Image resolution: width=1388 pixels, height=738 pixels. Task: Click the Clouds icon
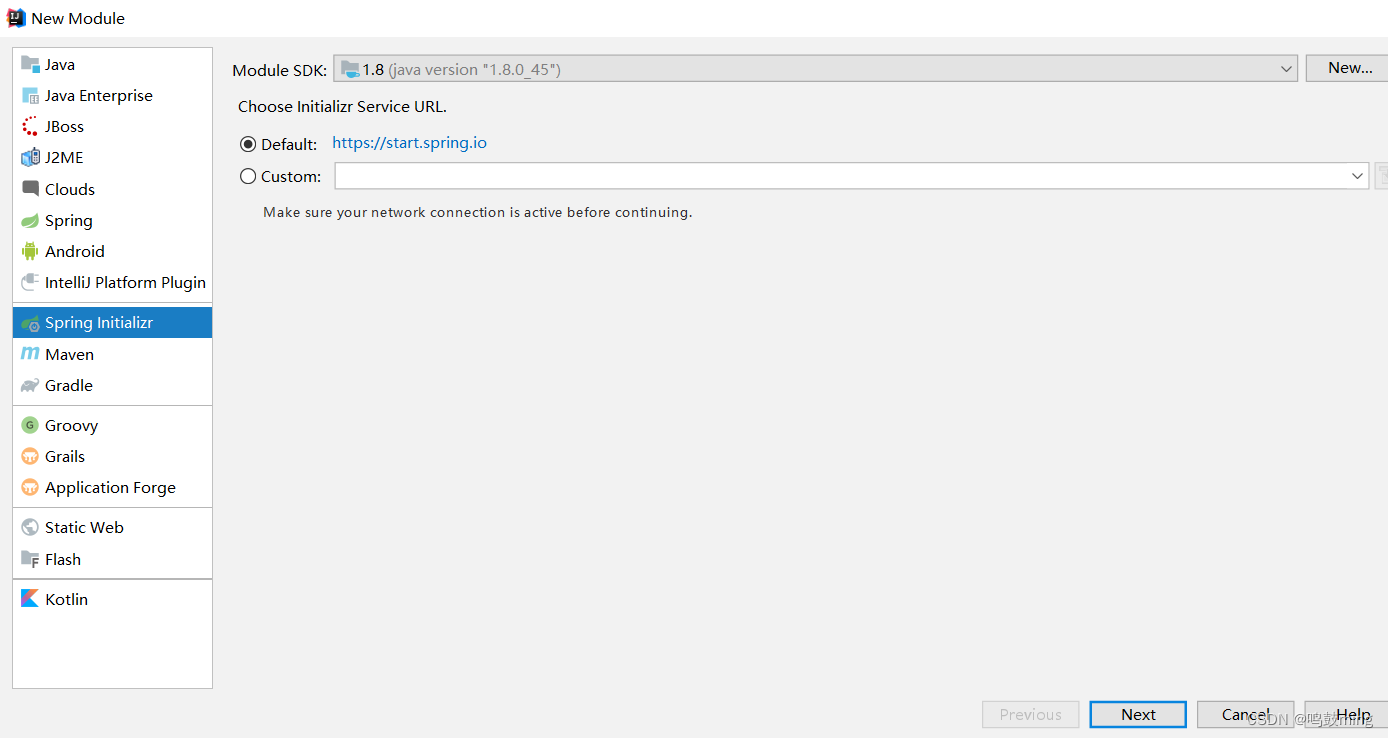(x=30, y=189)
